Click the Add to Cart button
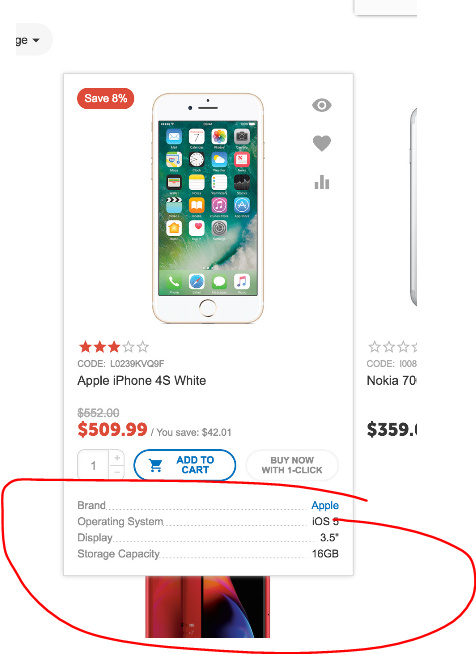The height and width of the screenshot is (654, 476). tap(184, 465)
